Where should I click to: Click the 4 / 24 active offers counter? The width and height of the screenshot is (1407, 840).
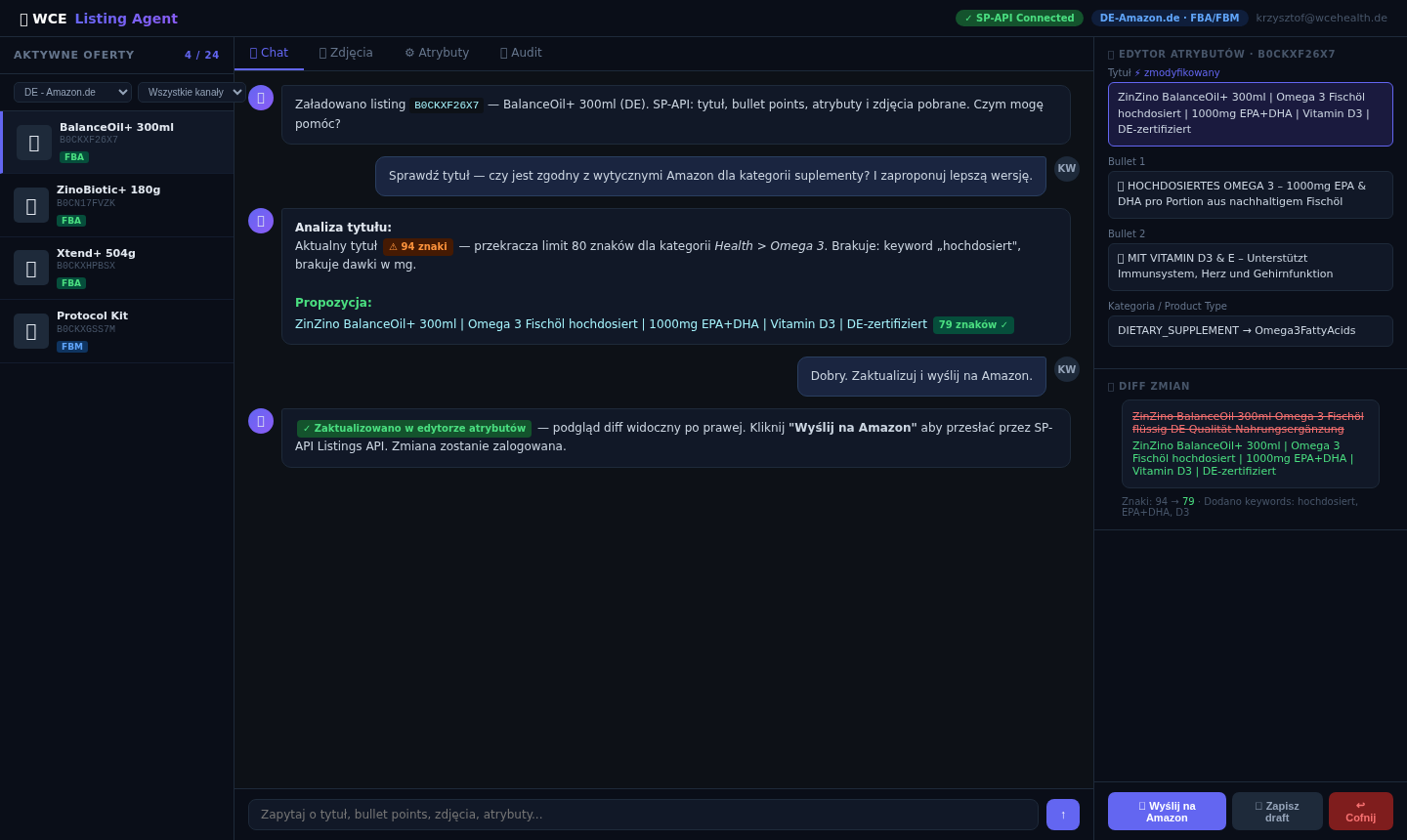click(202, 56)
